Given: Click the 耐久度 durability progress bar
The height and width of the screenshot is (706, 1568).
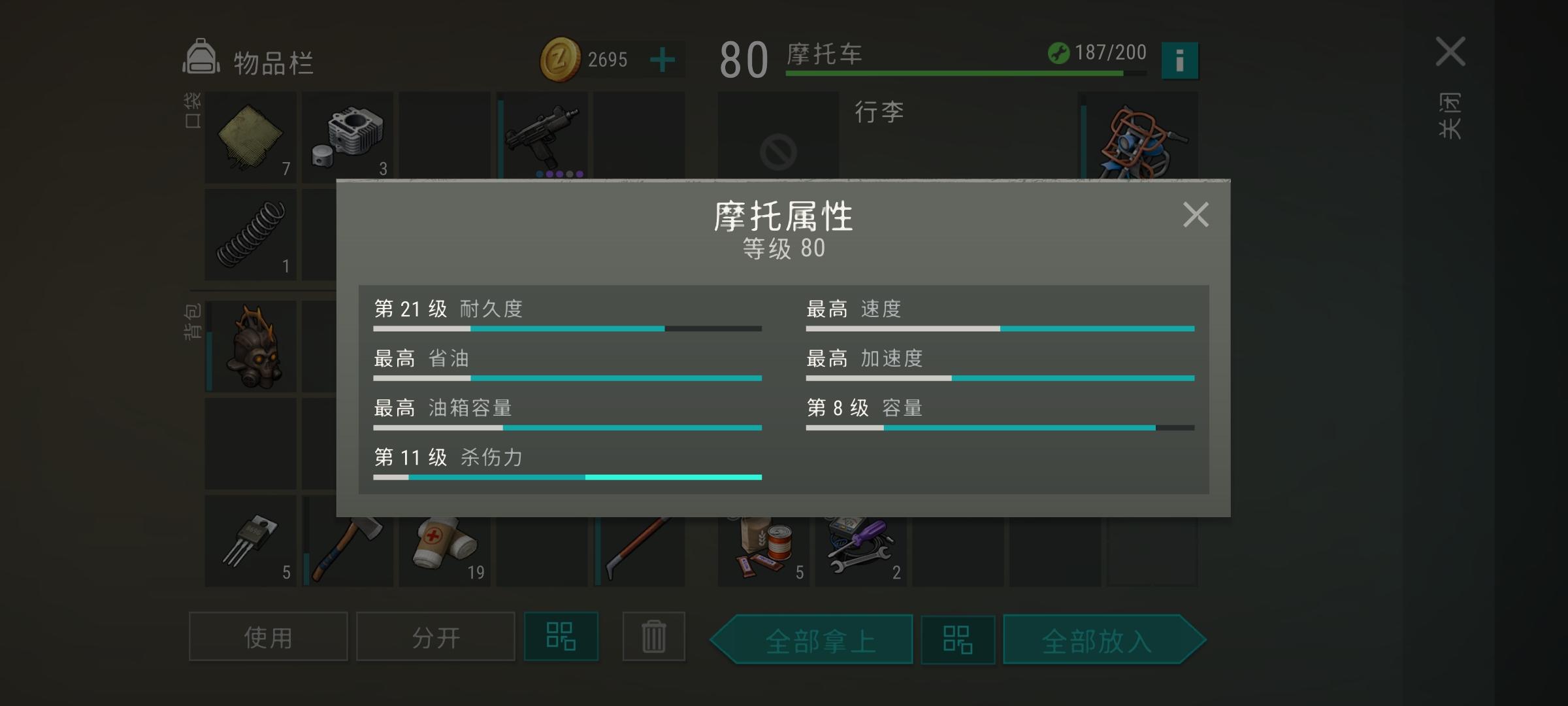Looking at the screenshot, I should point(567,329).
